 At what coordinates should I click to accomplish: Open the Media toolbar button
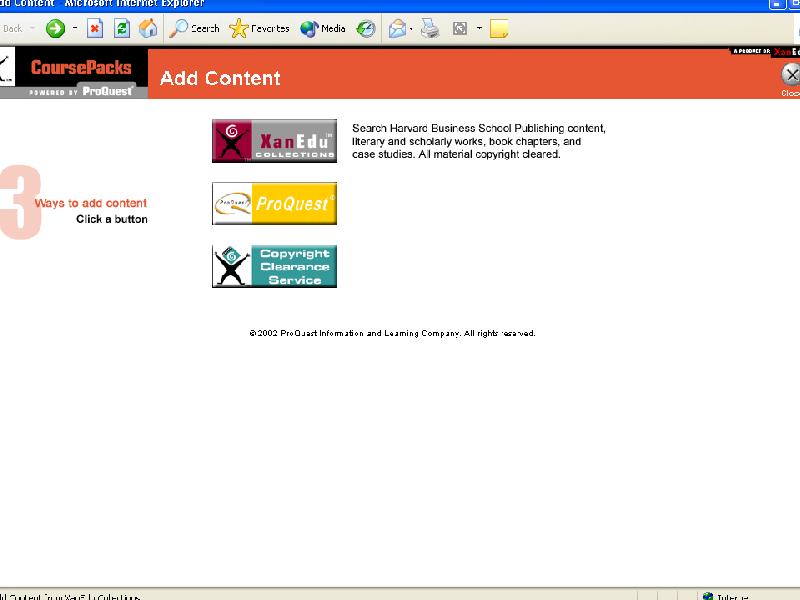click(x=322, y=29)
